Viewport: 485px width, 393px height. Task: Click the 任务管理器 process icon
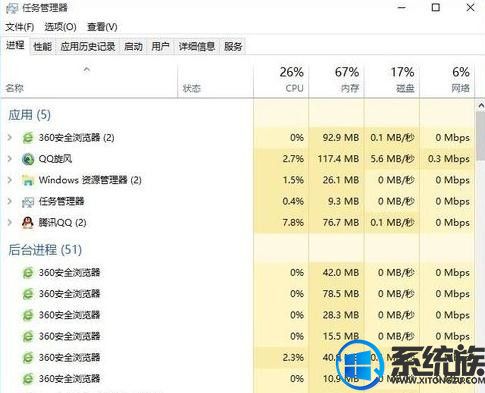click(x=28, y=201)
